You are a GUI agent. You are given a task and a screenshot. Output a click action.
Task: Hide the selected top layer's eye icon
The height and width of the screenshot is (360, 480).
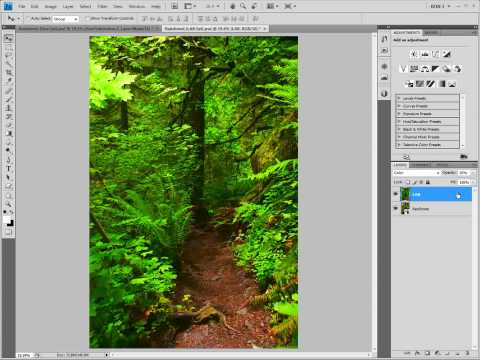pyautogui.click(x=396, y=194)
